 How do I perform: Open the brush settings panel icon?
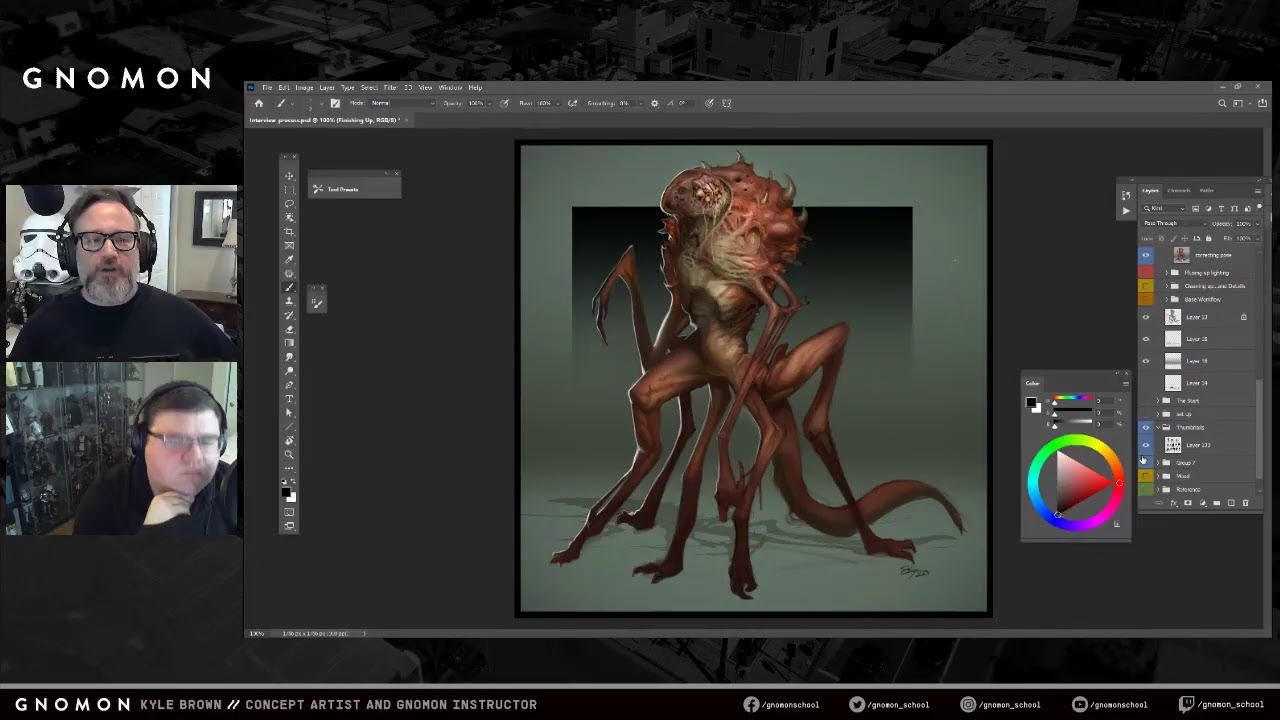point(335,103)
